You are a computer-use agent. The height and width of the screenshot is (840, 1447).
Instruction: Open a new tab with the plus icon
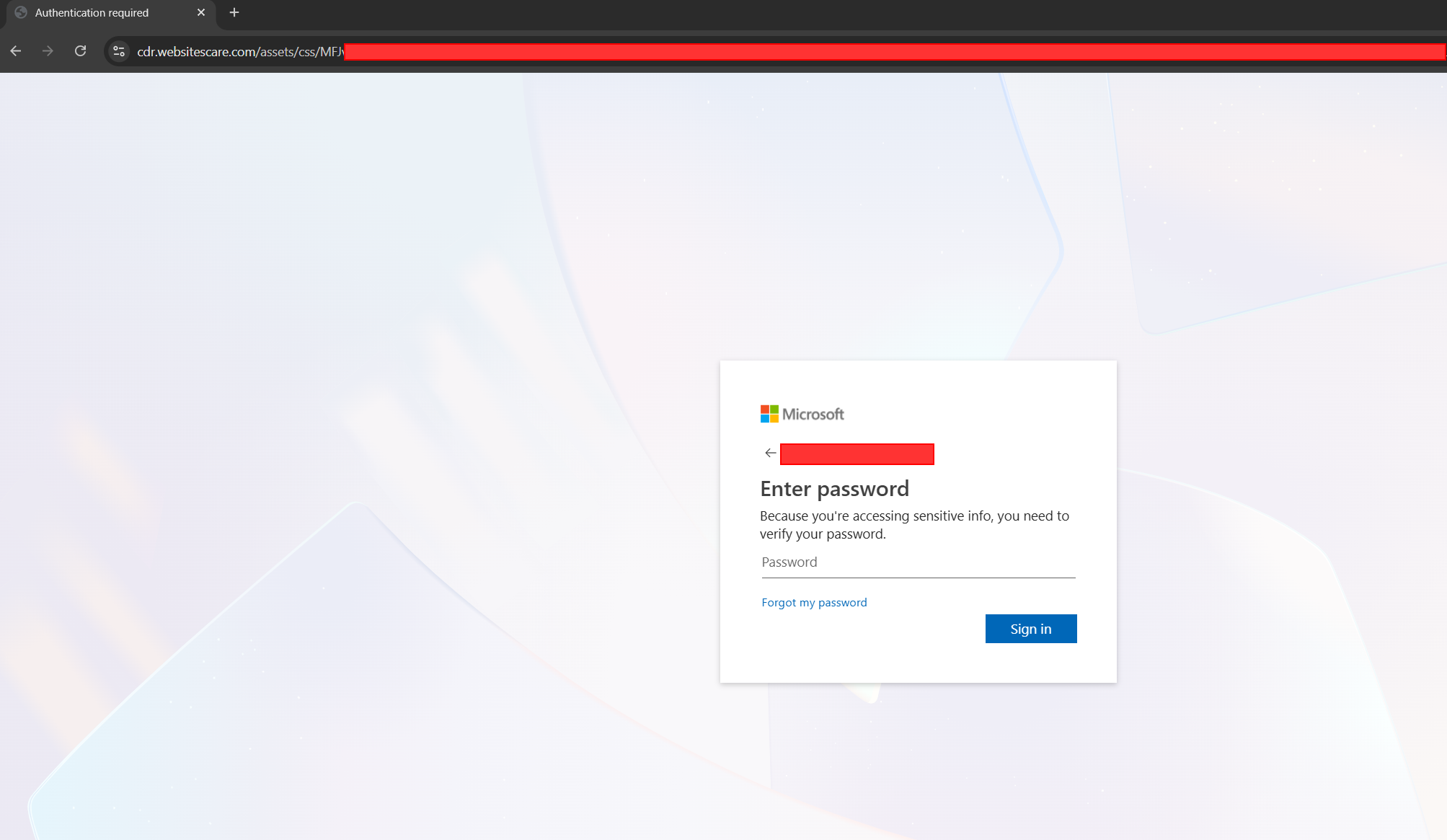coord(234,12)
